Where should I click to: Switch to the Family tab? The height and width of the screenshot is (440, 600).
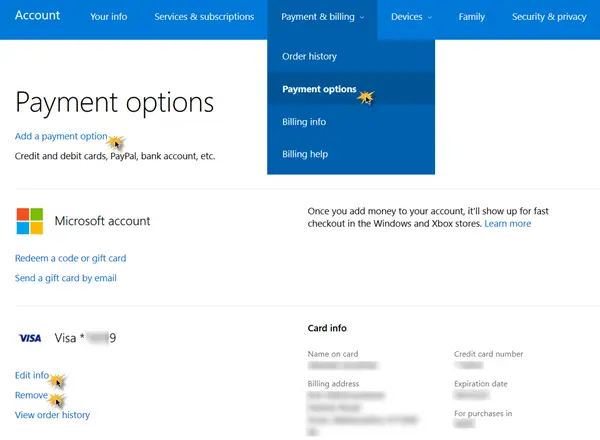click(x=472, y=17)
